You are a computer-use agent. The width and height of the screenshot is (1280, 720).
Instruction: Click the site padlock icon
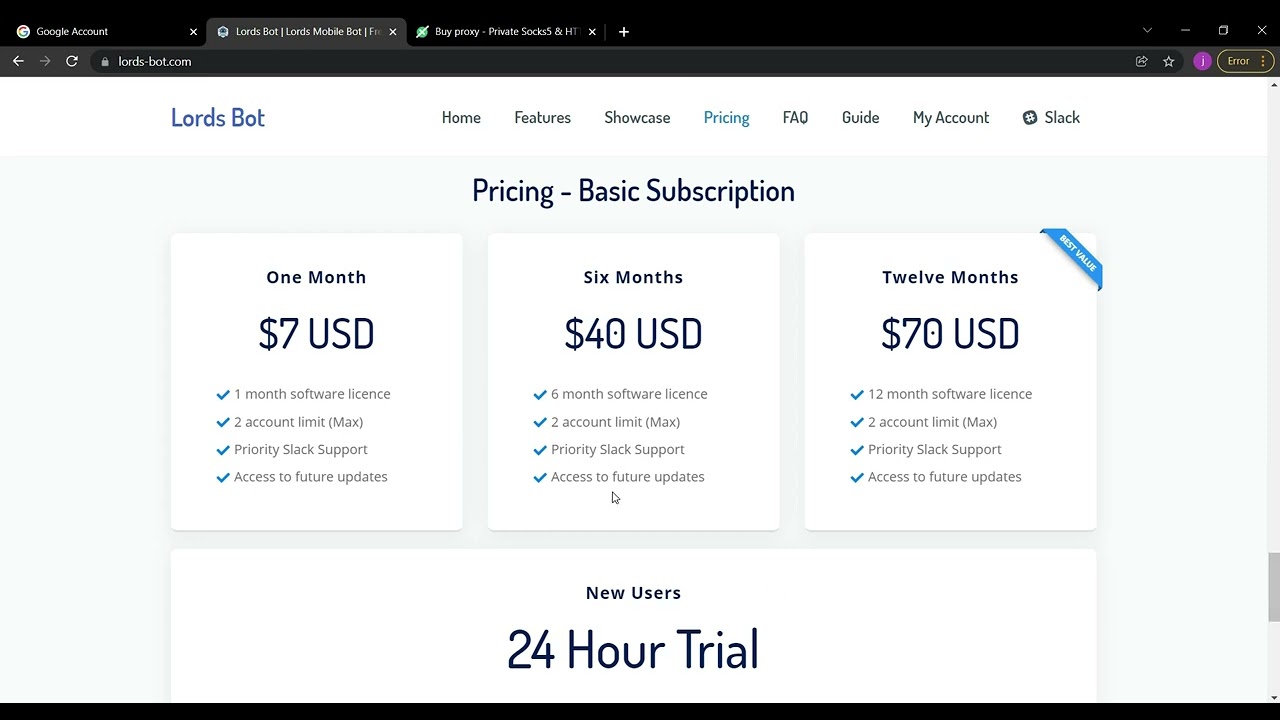point(105,61)
